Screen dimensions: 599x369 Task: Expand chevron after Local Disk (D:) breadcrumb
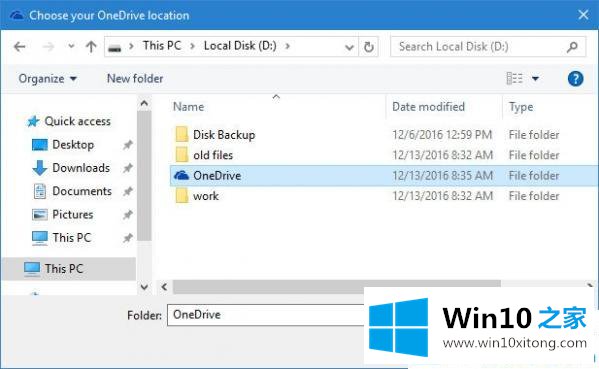[x=287, y=46]
